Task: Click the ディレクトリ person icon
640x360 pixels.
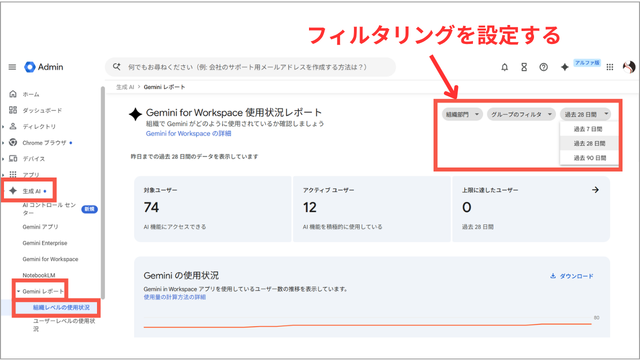Action: click(x=13, y=126)
